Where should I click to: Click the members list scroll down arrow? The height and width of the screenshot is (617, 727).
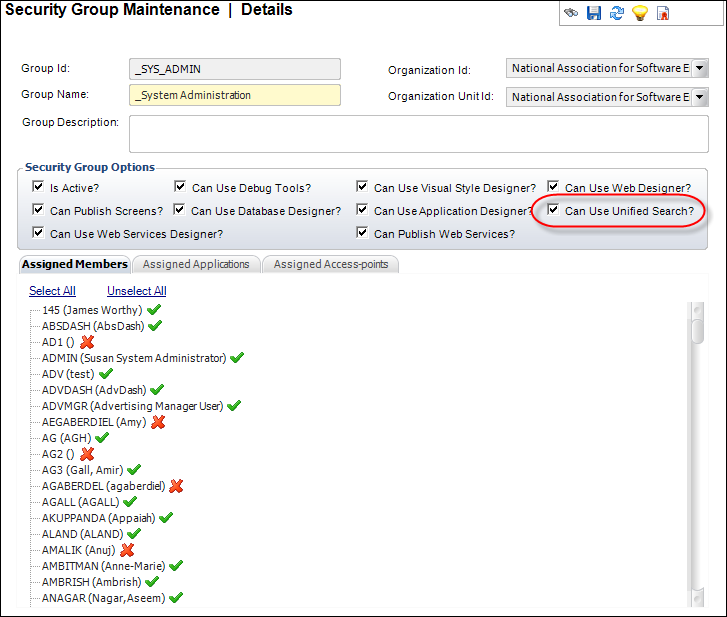click(697, 597)
